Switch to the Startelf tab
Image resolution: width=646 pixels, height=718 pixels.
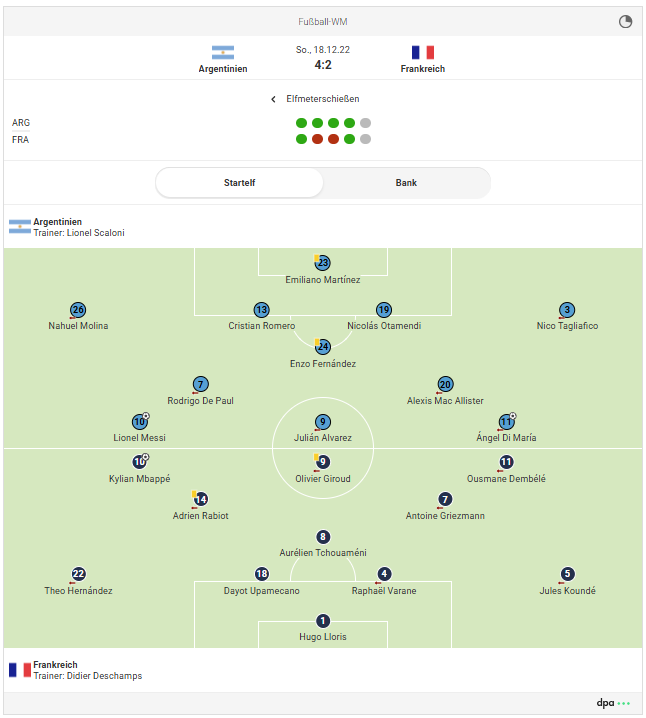[x=239, y=183]
